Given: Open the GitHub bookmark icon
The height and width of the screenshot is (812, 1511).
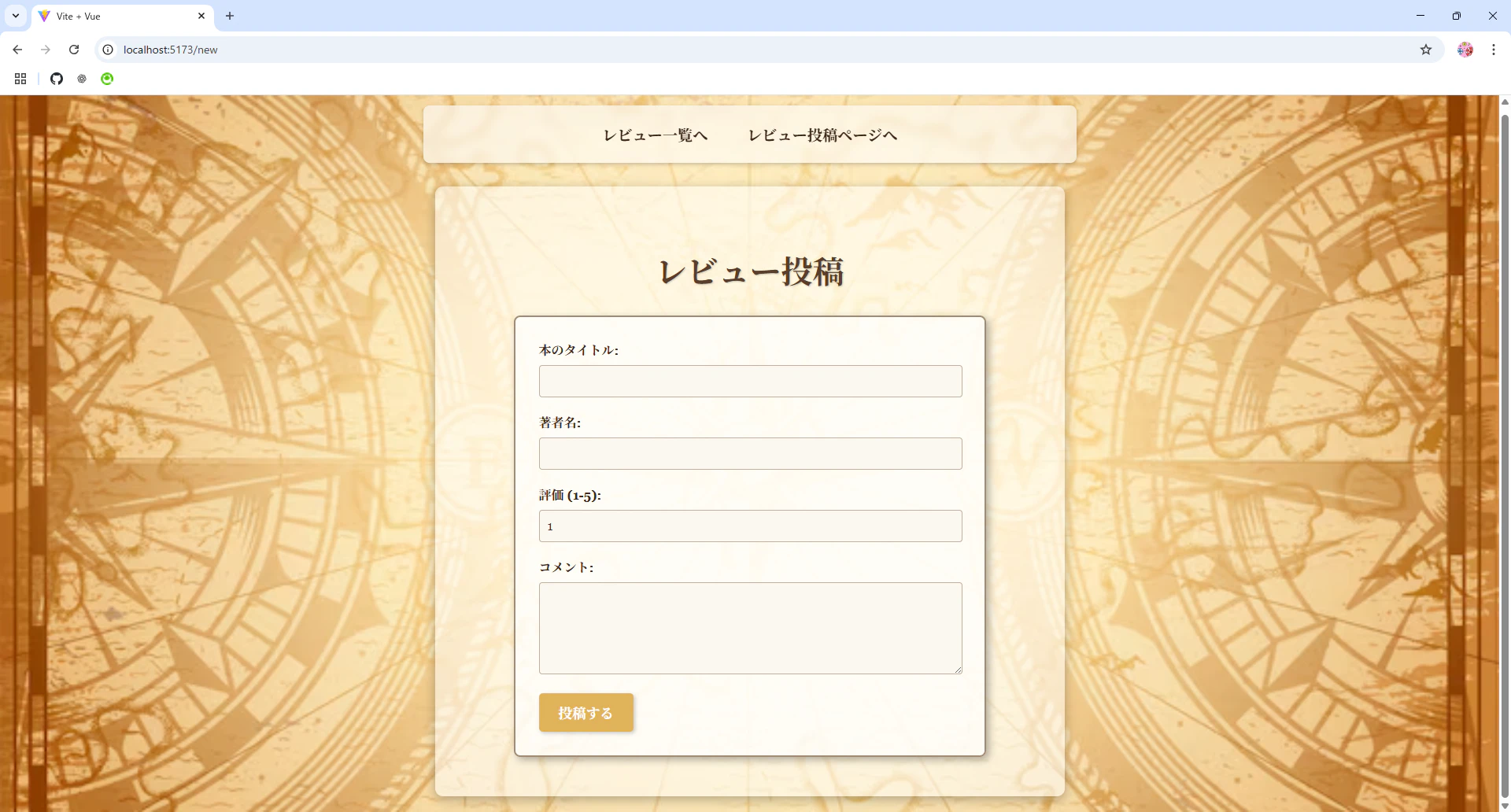Looking at the screenshot, I should [x=57, y=79].
